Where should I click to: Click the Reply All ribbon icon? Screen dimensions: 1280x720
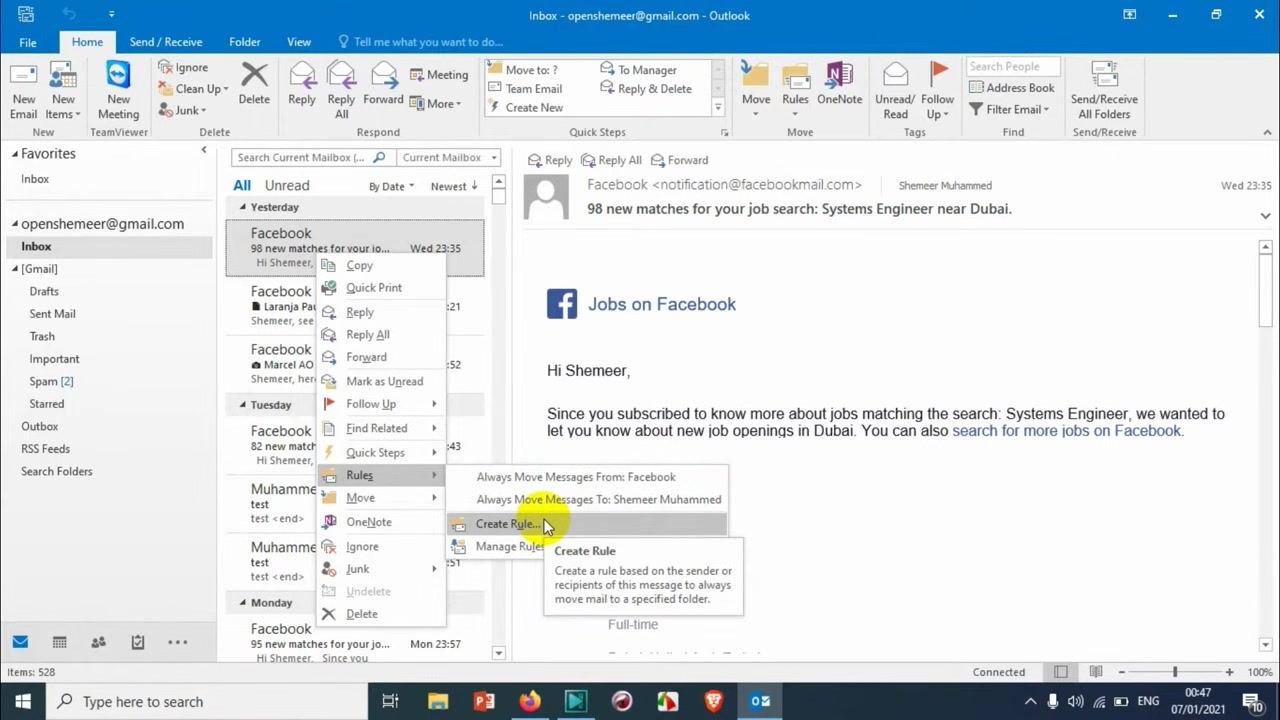[341, 90]
